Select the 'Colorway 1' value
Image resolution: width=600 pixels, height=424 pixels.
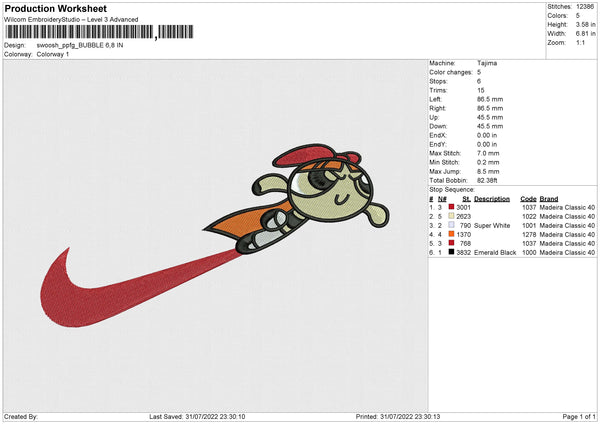(53, 54)
